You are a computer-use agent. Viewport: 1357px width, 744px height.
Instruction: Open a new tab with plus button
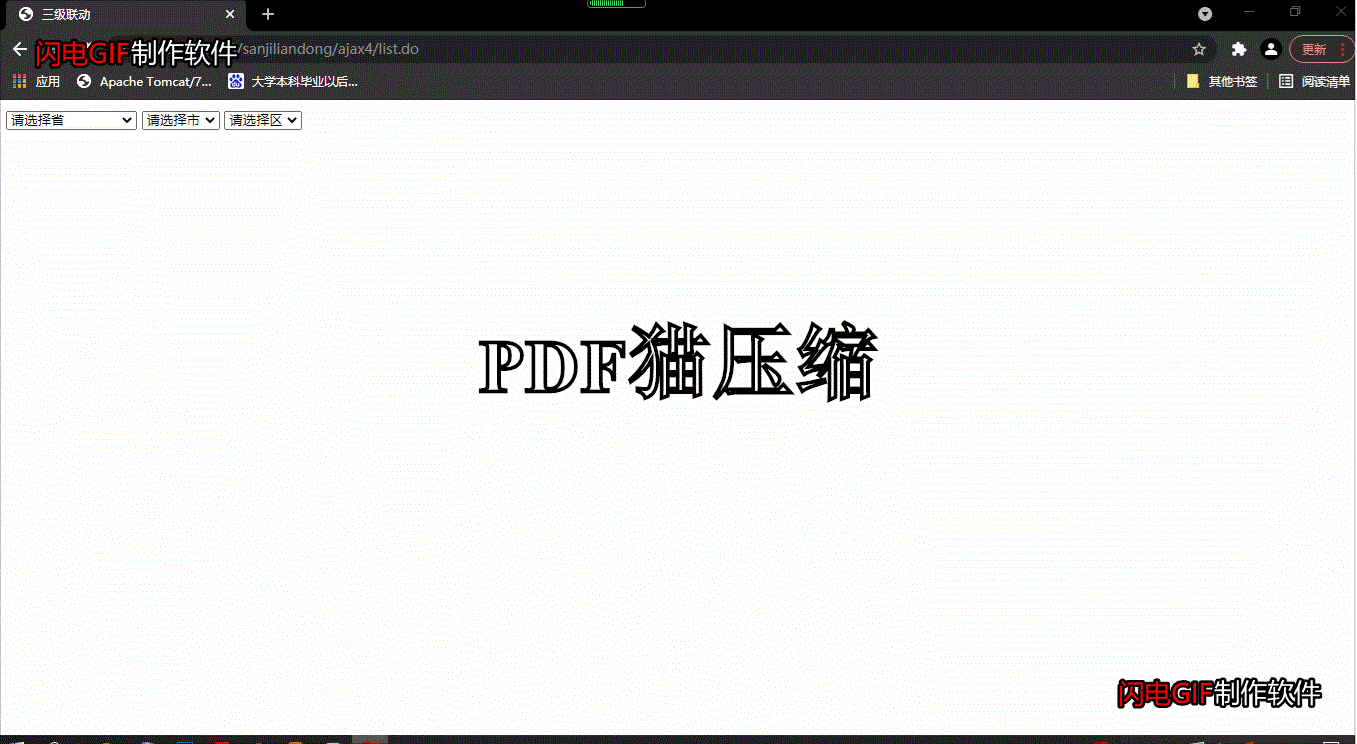(x=268, y=14)
